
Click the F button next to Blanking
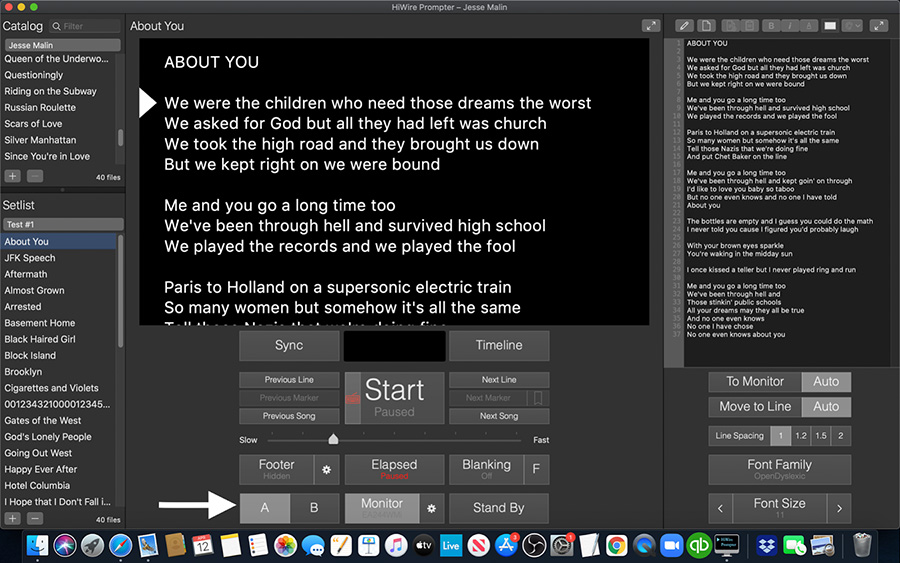click(536, 469)
